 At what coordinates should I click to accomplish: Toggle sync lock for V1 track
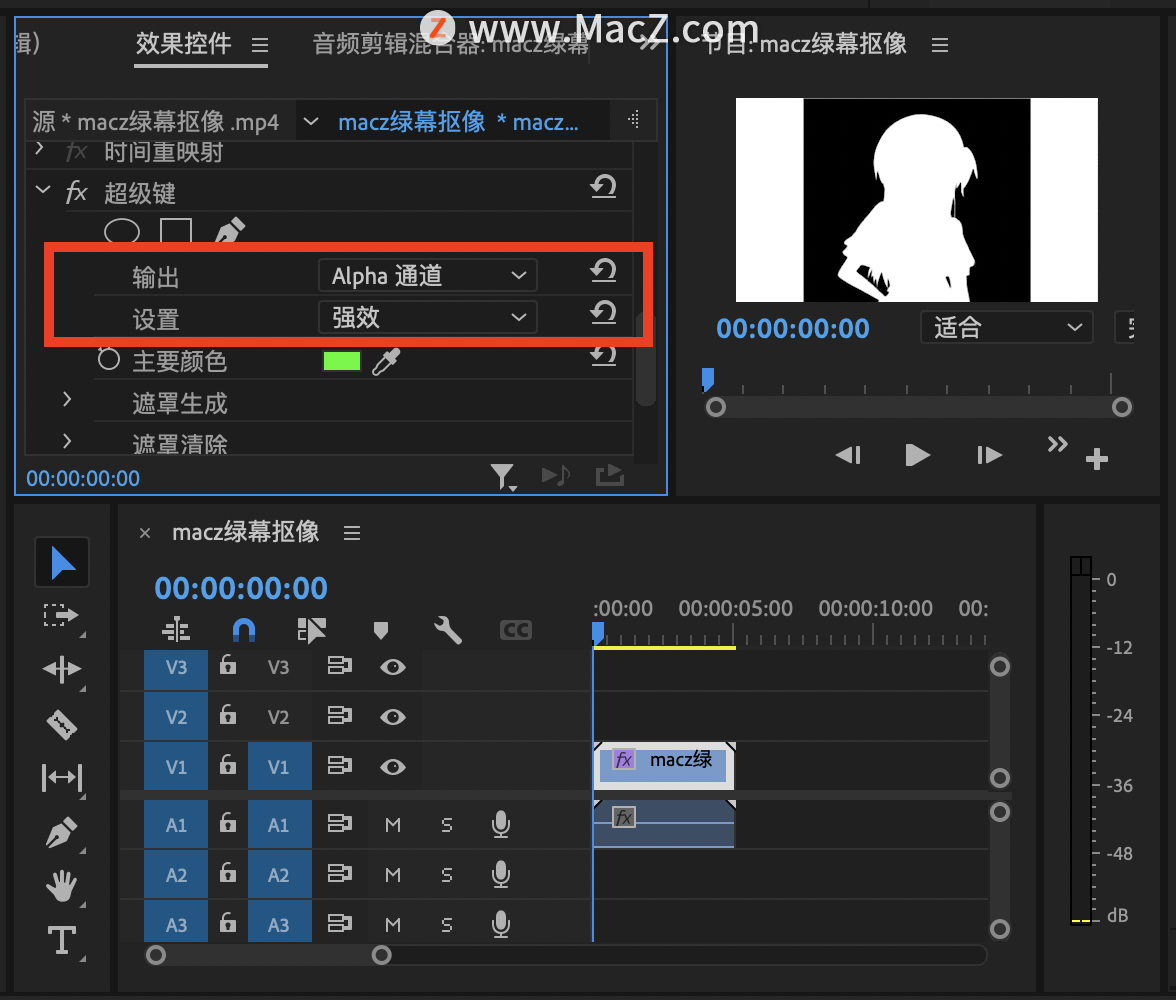[340, 766]
